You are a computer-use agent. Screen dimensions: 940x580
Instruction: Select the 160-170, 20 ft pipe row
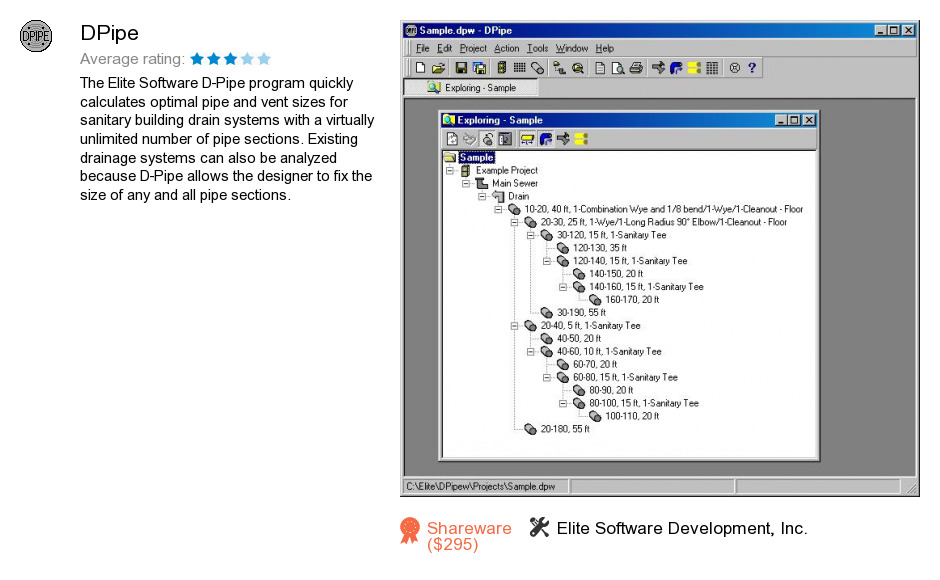tap(632, 300)
